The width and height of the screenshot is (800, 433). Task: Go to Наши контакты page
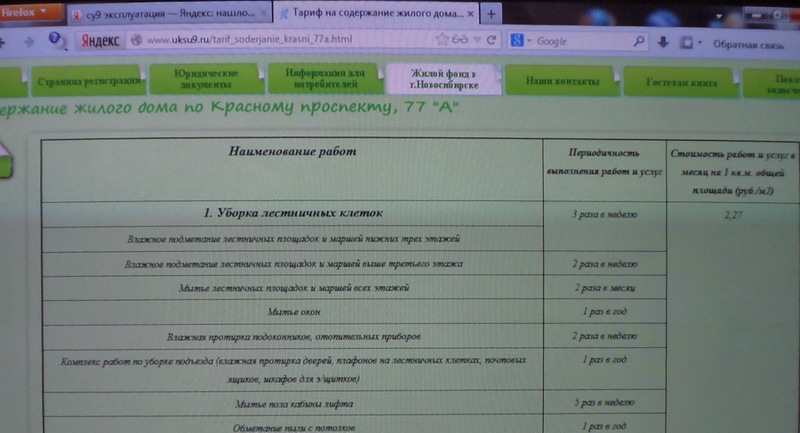pyautogui.click(x=562, y=81)
